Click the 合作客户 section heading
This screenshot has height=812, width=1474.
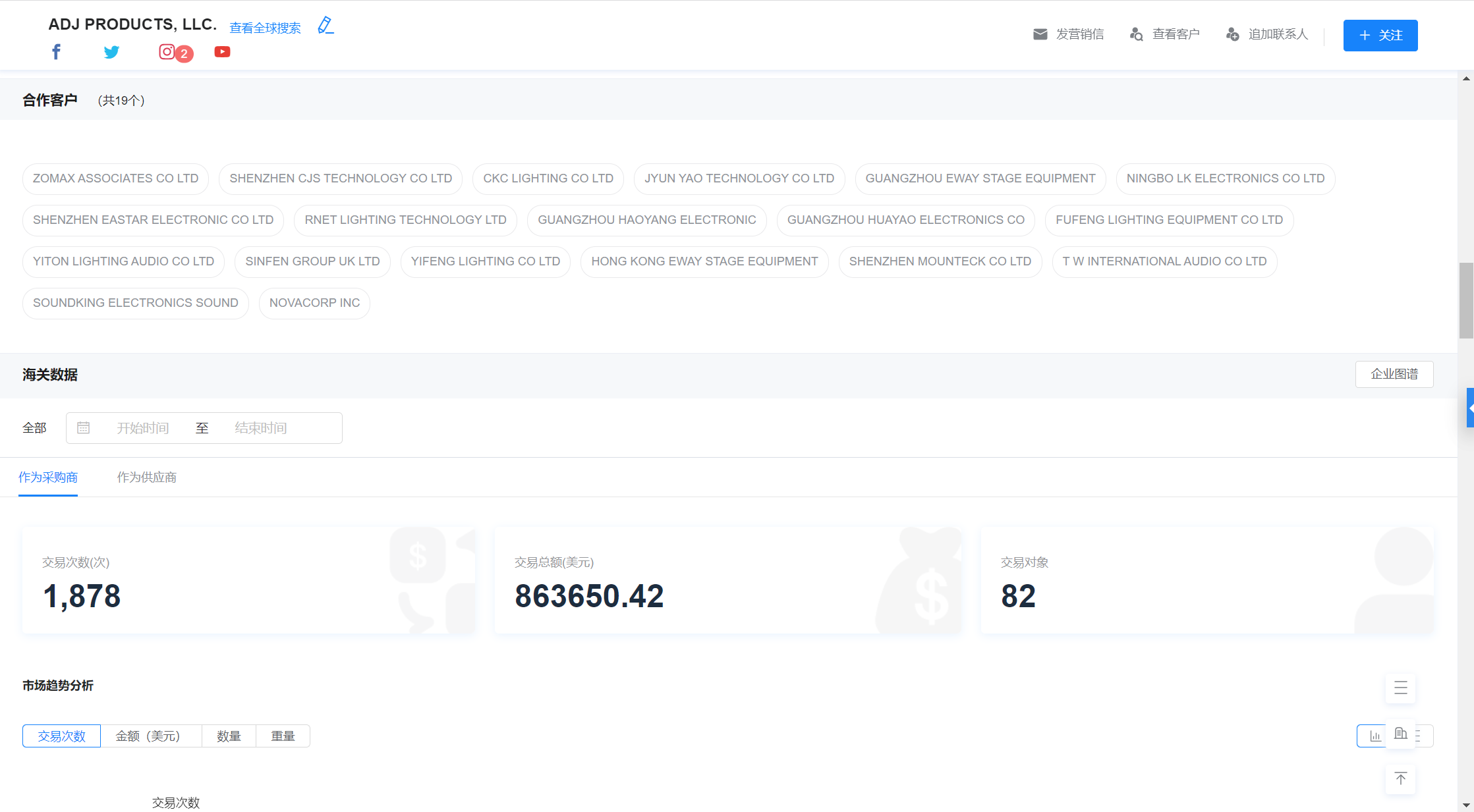[x=50, y=100]
